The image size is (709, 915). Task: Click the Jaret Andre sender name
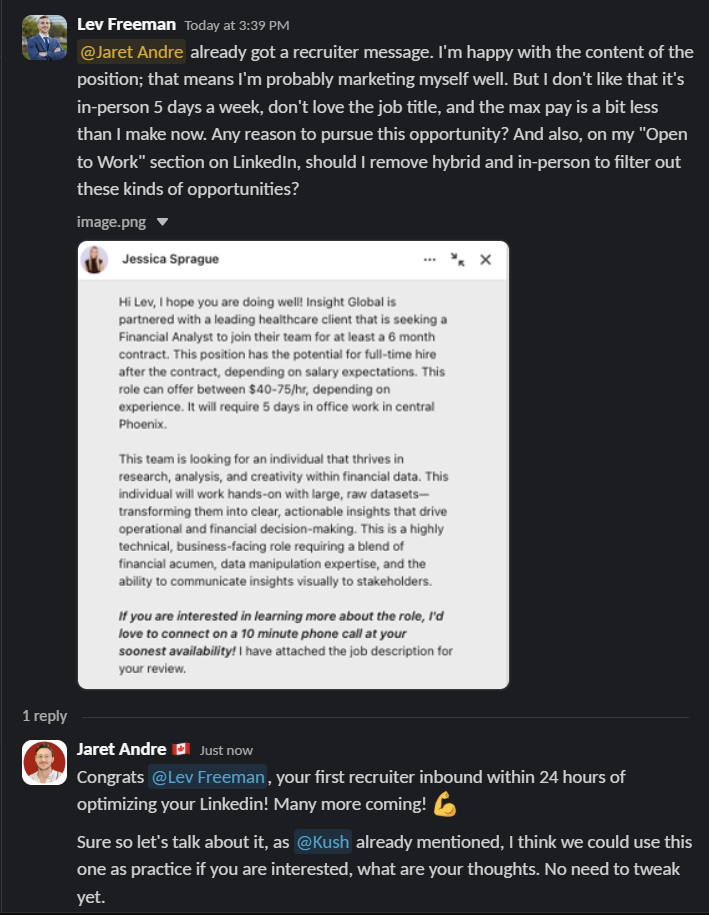(x=122, y=749)
